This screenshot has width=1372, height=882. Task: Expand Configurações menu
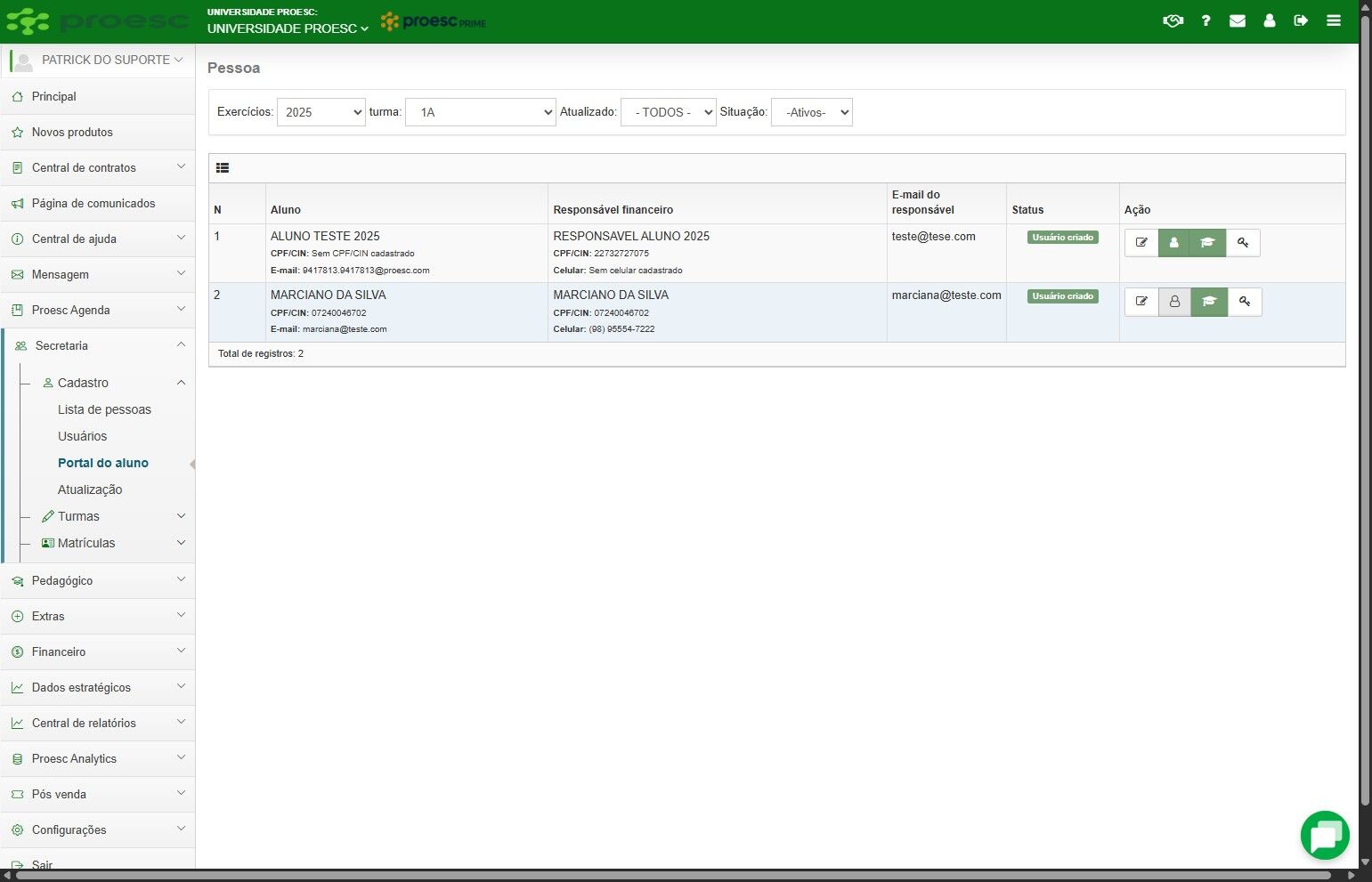(x=98, y=829)
